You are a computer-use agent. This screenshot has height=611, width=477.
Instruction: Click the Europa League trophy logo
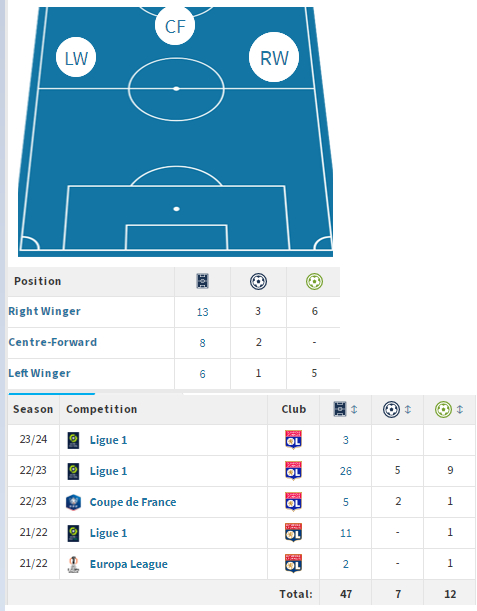pos(73,564)
